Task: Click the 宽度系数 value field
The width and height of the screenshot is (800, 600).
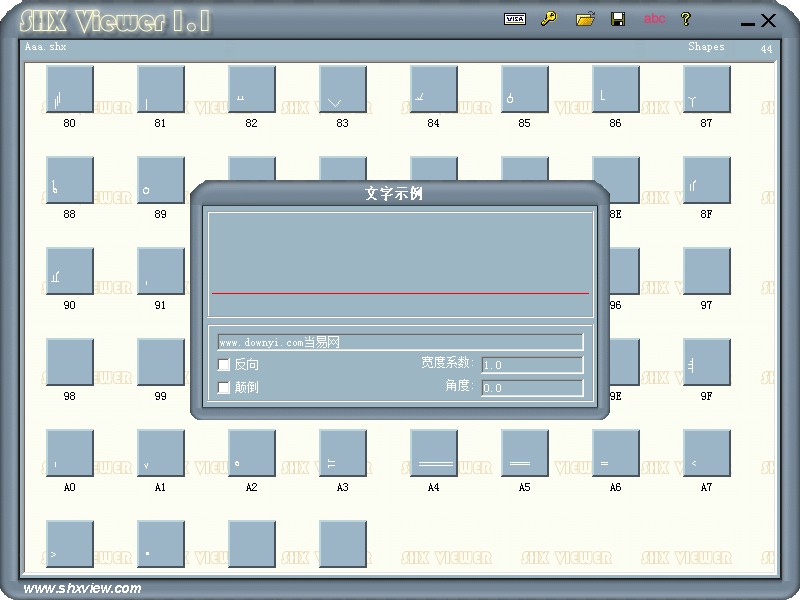Action: point(532,365)
